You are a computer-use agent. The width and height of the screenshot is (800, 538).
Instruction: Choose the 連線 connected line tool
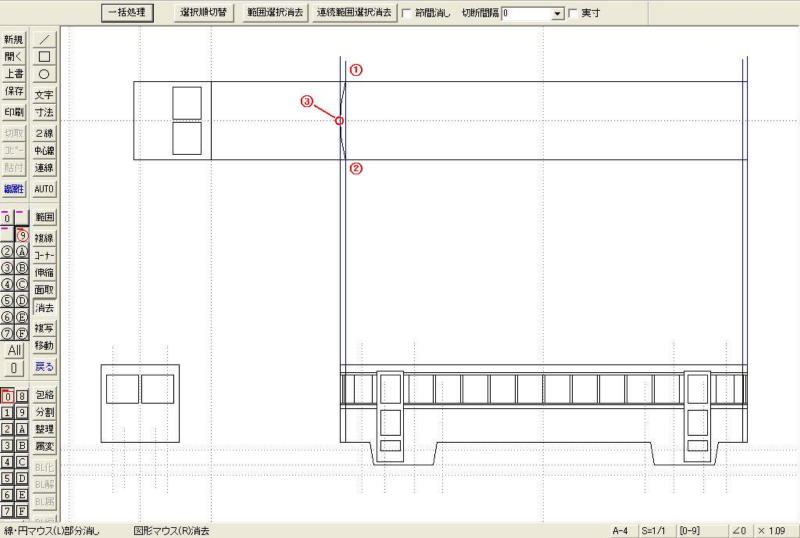pos(44,168)
